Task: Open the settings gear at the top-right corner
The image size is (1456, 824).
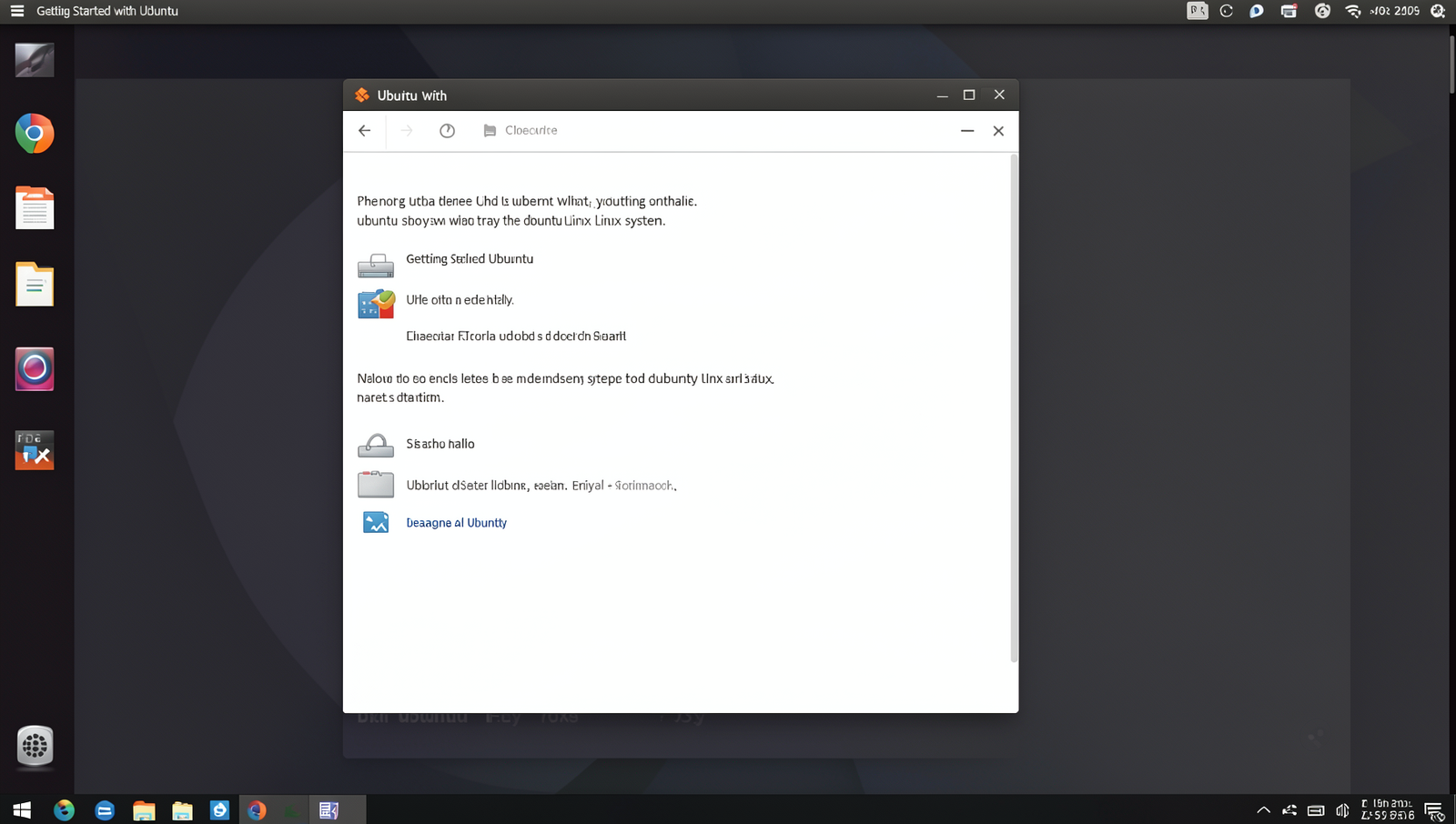Action: pos(1438,11)
